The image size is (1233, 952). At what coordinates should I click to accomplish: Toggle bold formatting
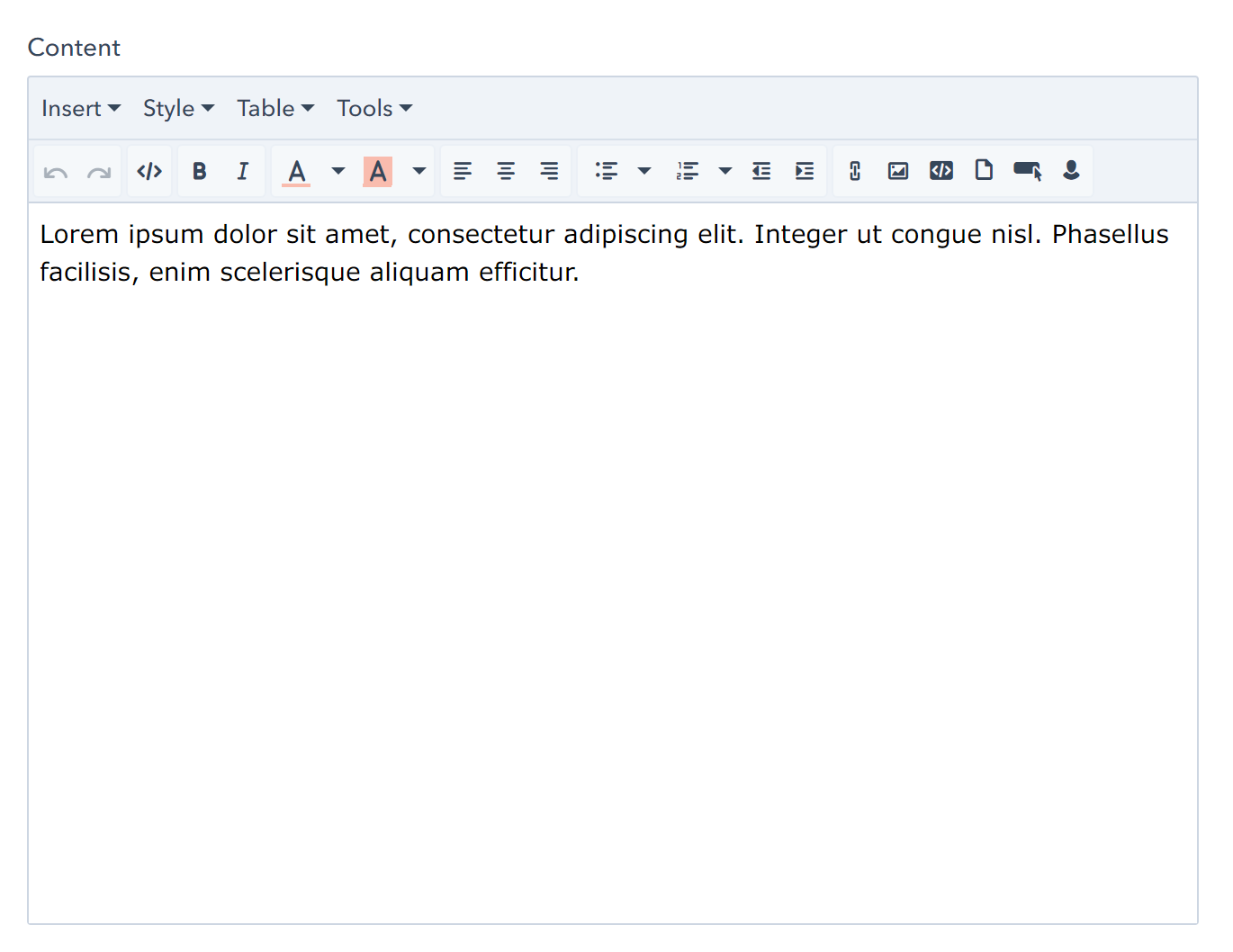(x=200, y=171)
